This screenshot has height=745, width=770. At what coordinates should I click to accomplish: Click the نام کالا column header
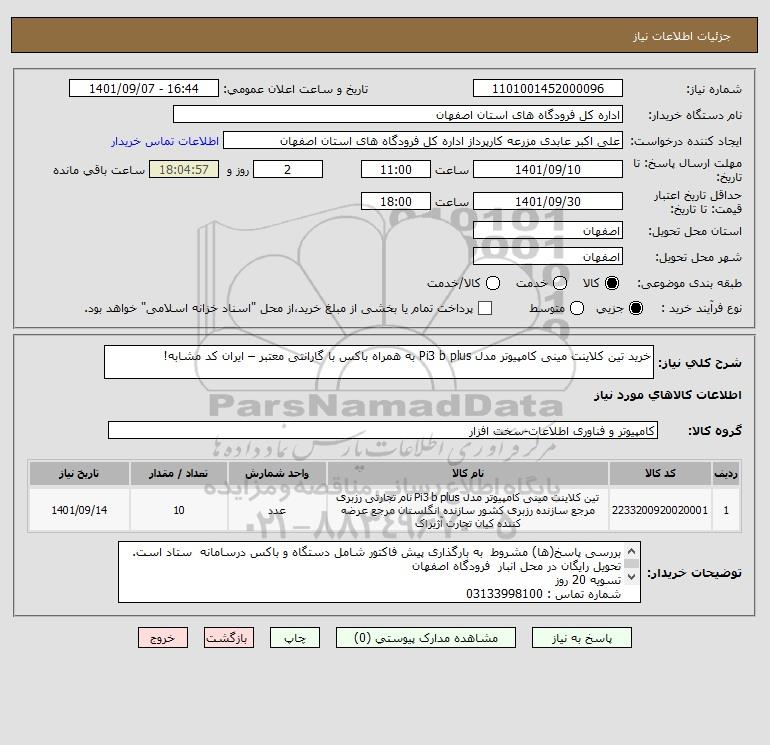468,473
